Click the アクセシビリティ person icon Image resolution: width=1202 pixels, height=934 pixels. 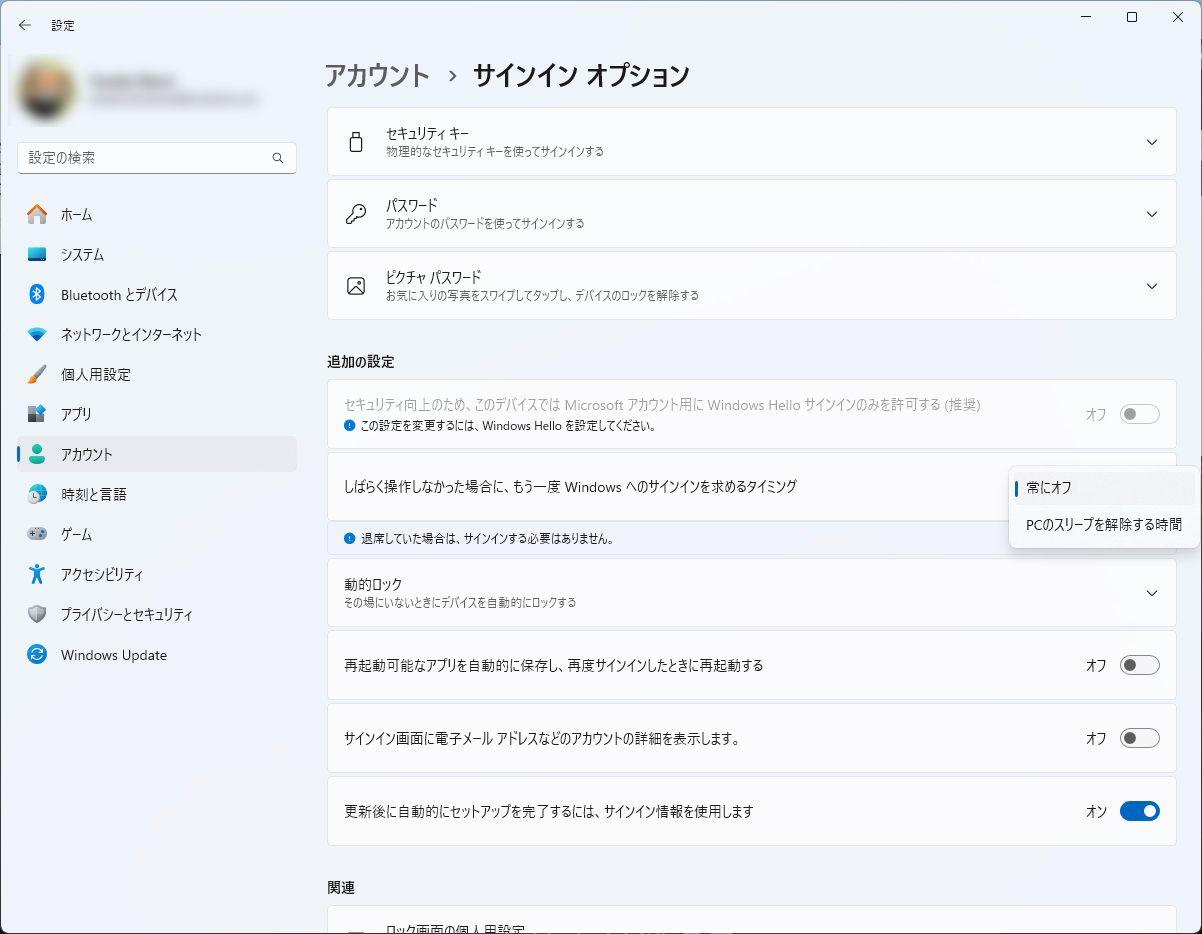pos(37,574)
